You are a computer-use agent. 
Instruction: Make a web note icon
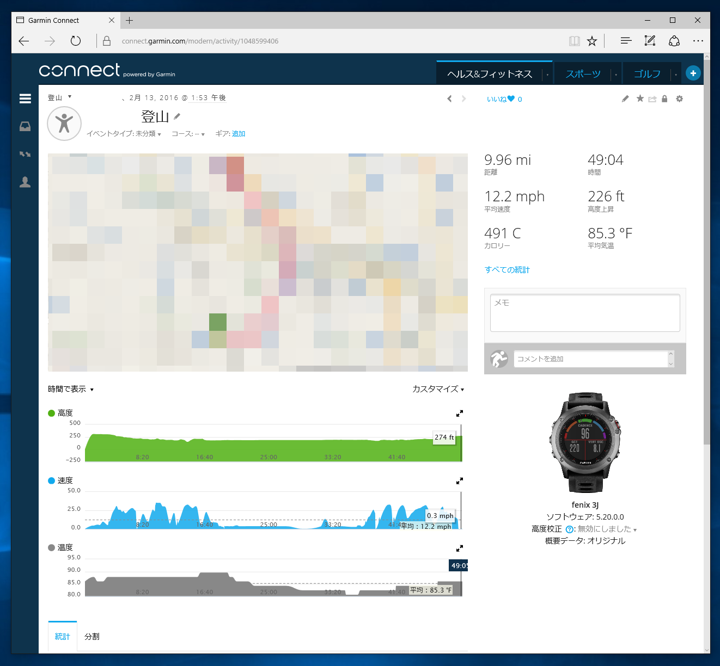(650, 41)
